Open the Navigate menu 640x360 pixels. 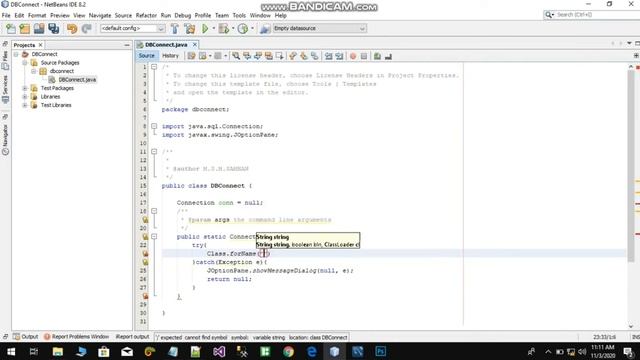click(x=100, y=16)
